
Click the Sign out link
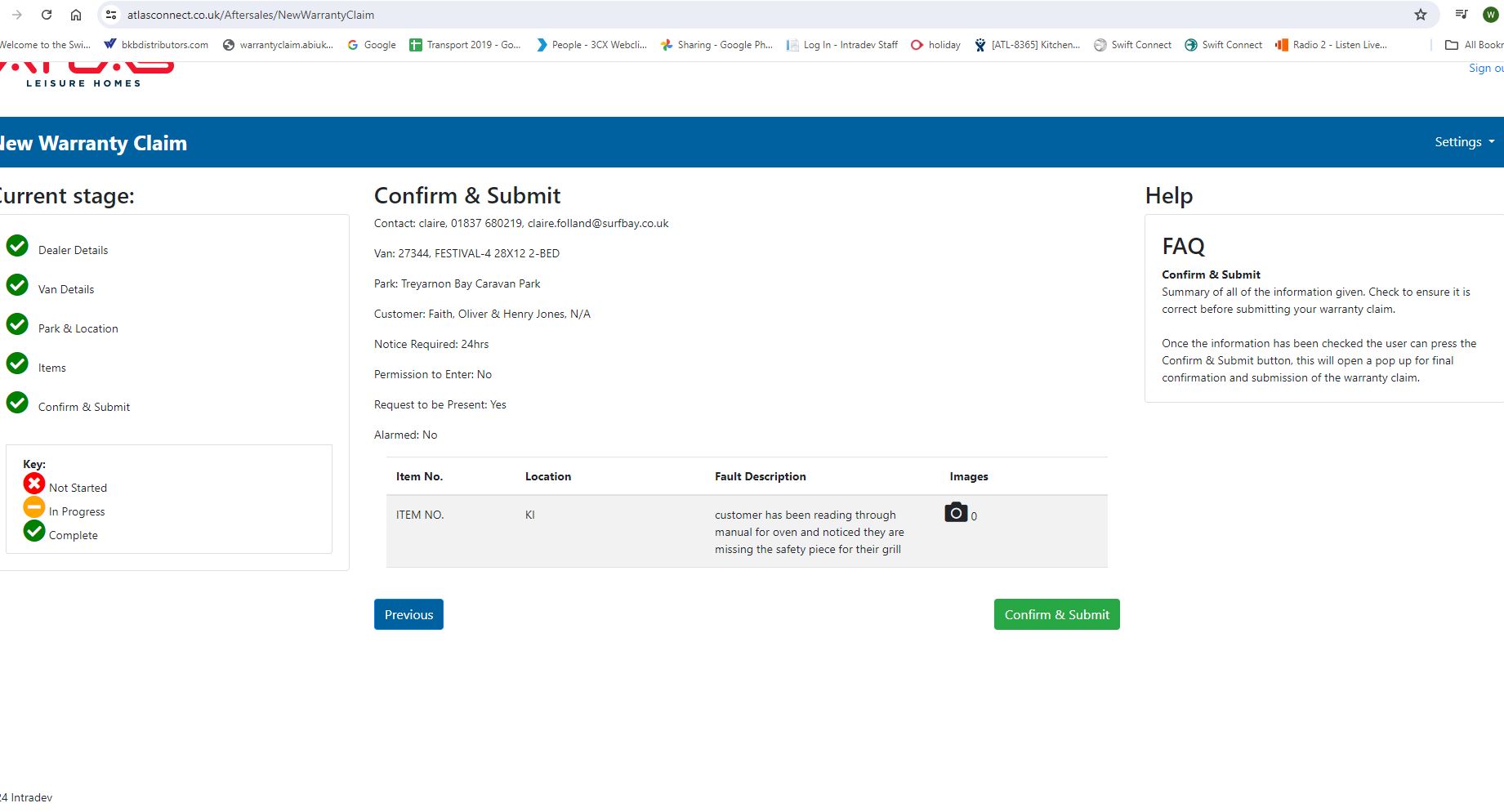1485,69
